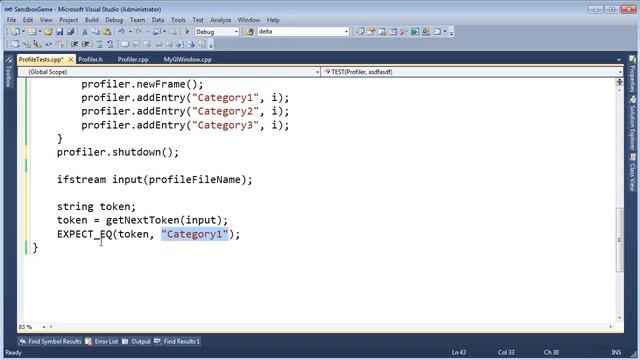The width and height of the screenshot is (640, 360).
Task: Open the Analyze menu
Action: [220, 20]
